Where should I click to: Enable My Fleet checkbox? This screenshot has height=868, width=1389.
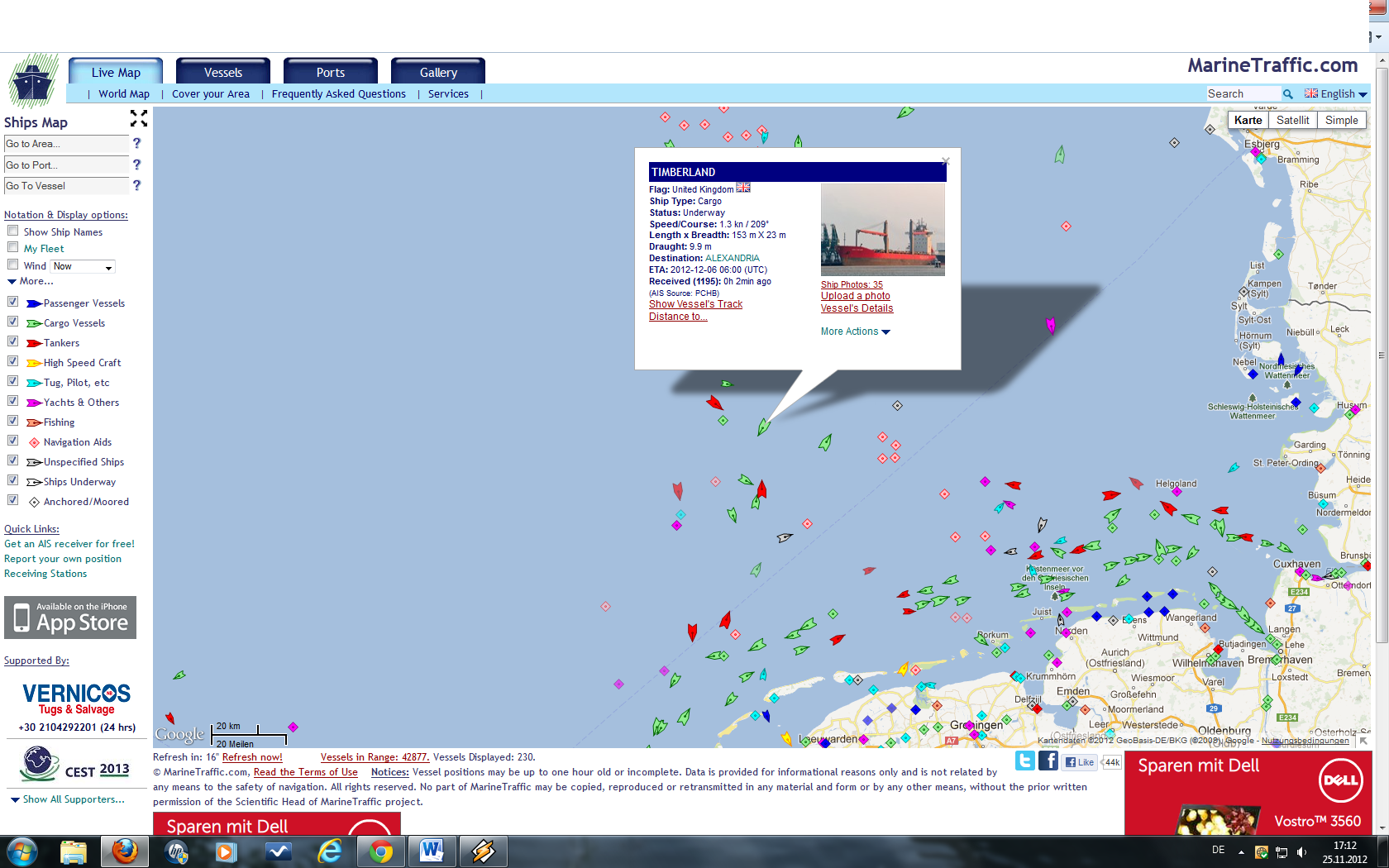12,248
